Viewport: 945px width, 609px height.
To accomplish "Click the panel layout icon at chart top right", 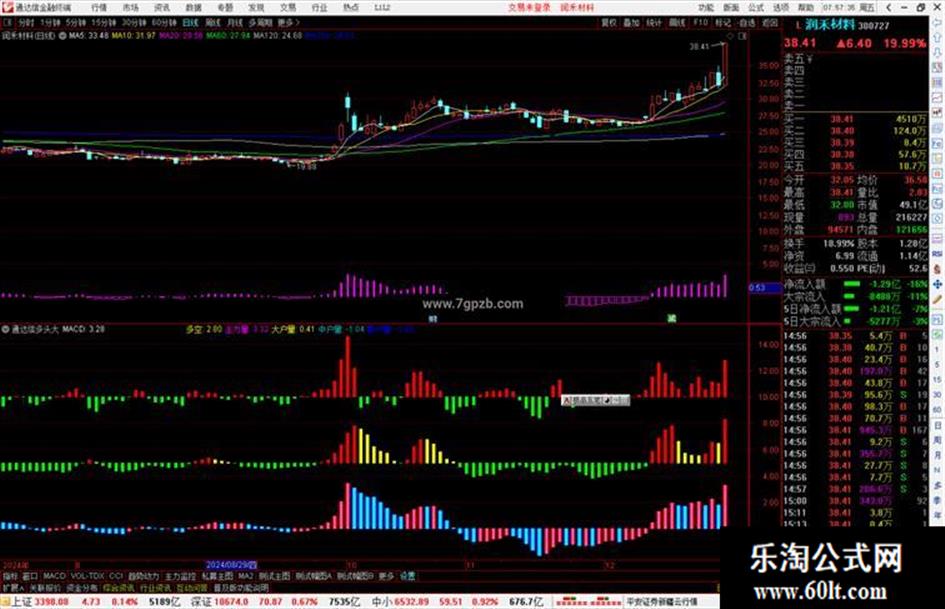I will (742, 36).
